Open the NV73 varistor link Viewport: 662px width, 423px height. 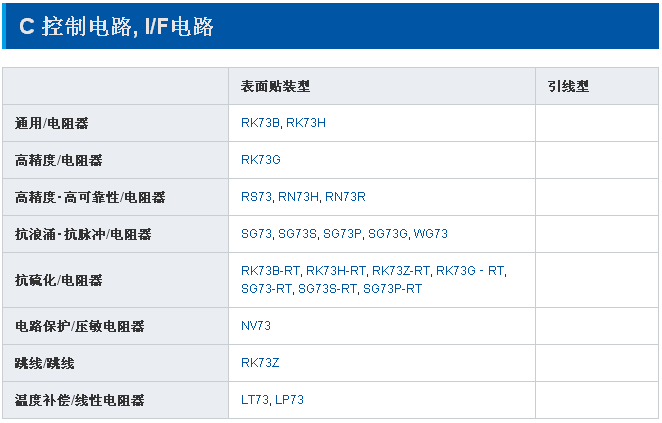(256, 326)
